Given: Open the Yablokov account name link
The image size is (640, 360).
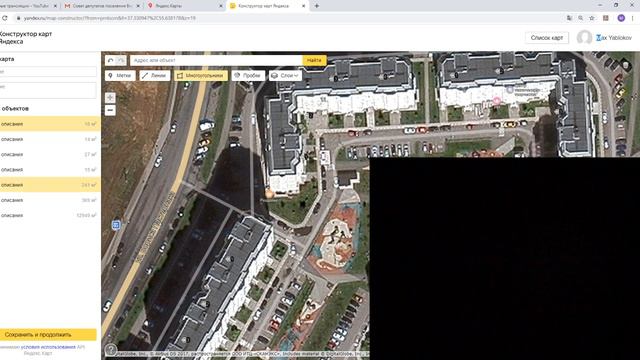Looking at the screenshot, I should 614,38.
